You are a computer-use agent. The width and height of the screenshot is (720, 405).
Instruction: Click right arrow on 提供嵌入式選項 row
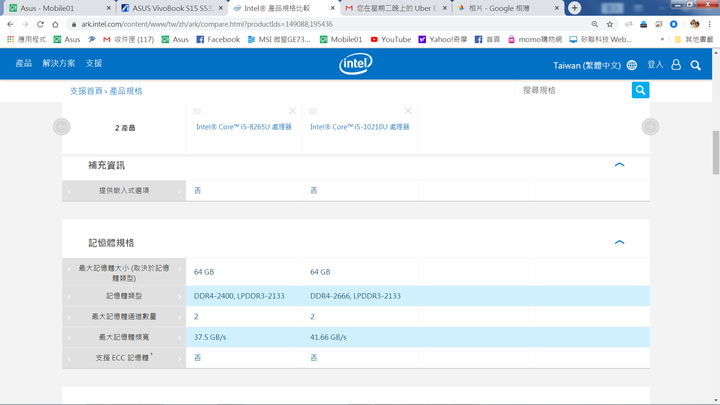click(x=180, y=191)
